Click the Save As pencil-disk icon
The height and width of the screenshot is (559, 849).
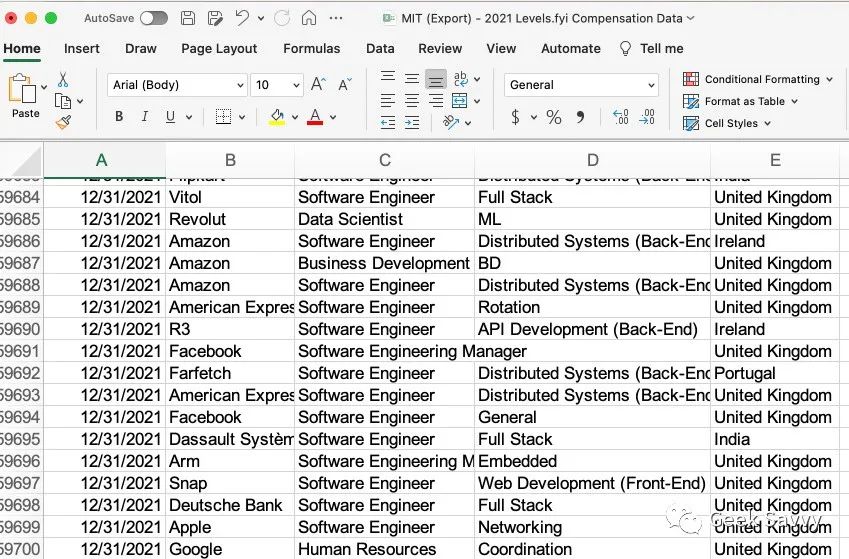(215, 18)
